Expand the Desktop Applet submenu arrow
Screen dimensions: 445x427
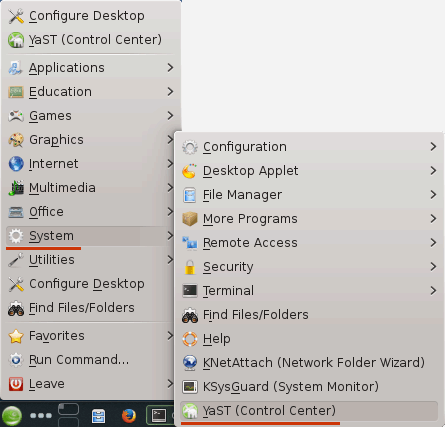433,171
